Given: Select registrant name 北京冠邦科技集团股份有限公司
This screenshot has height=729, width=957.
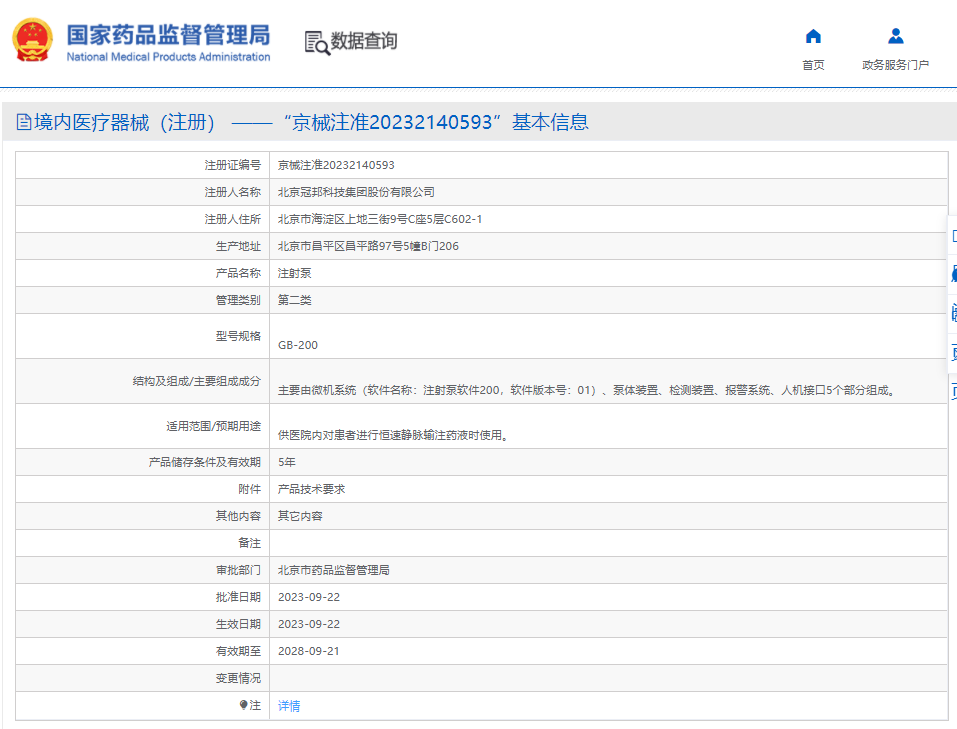Looking at the screenshot, I should [x=356, y=192].
